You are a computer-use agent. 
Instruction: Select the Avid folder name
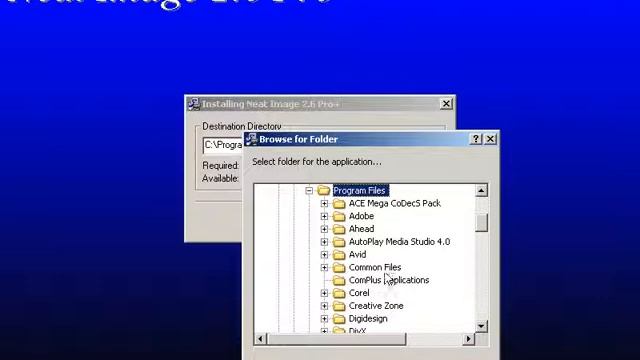coord(358,255)
